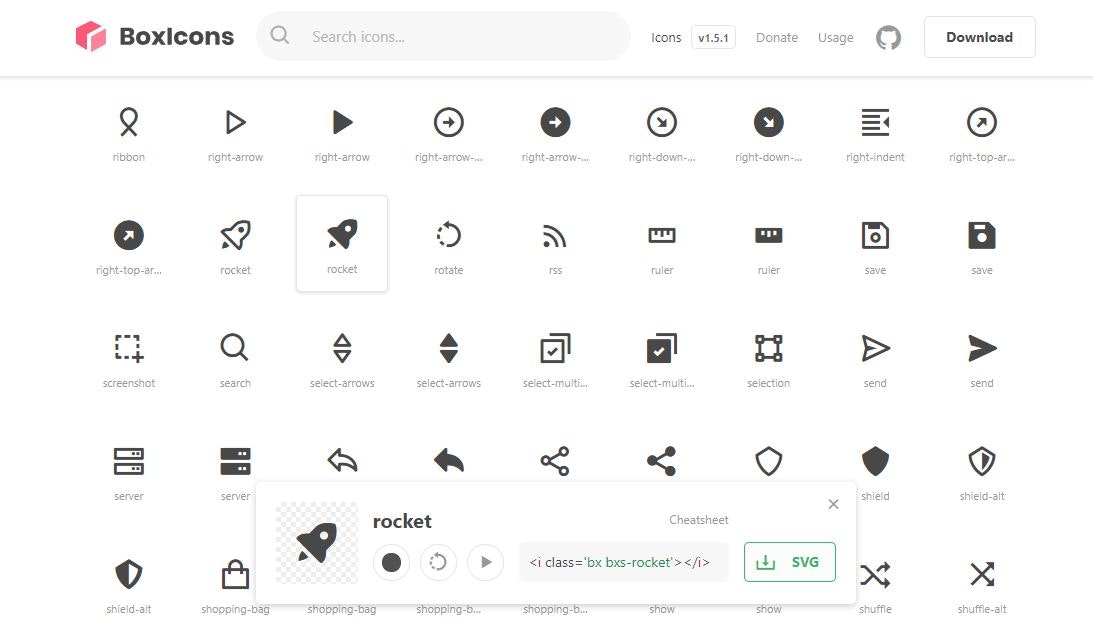Click the rss feed icon

click(x=555, y=234)
